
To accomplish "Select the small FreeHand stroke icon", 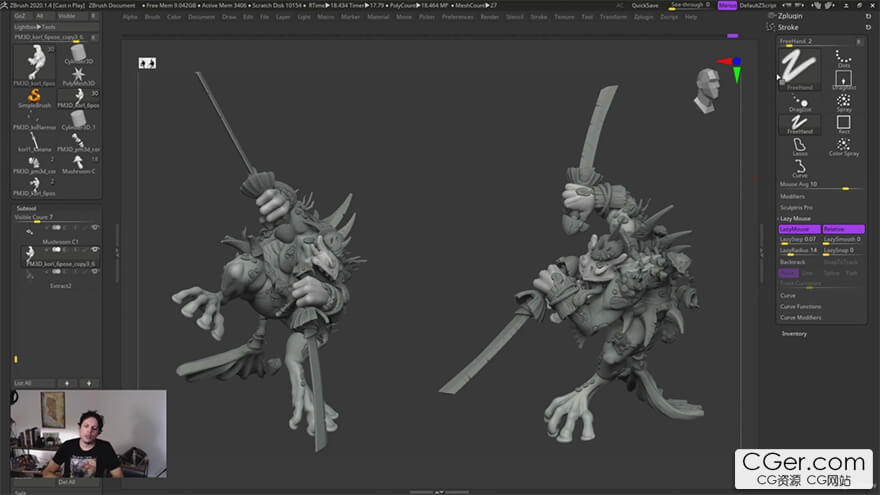I will tap(800, 125).
